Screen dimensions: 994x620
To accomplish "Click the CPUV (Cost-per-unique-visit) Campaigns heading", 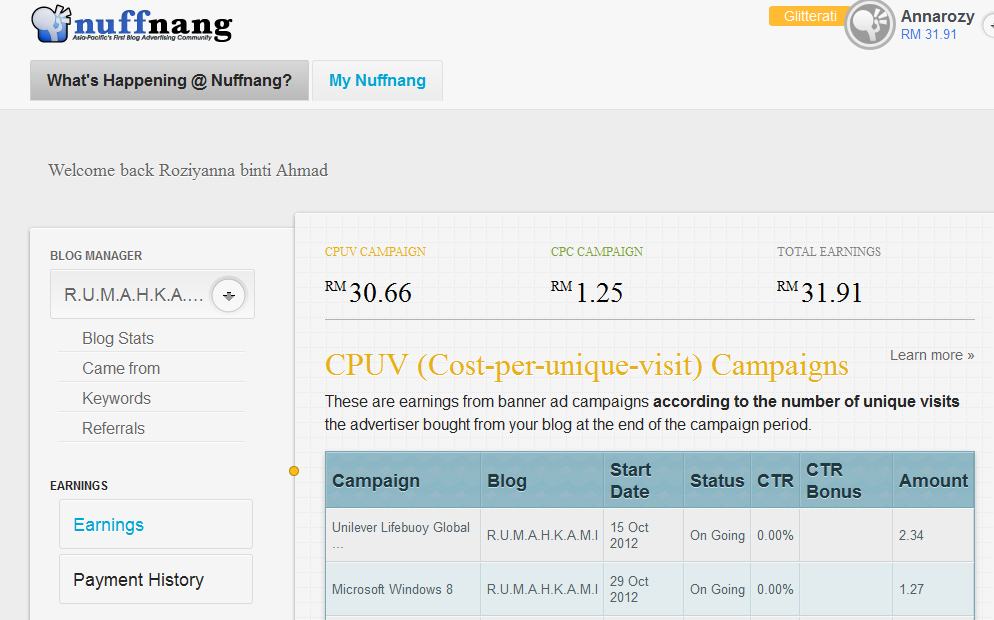I will (586, 365).
